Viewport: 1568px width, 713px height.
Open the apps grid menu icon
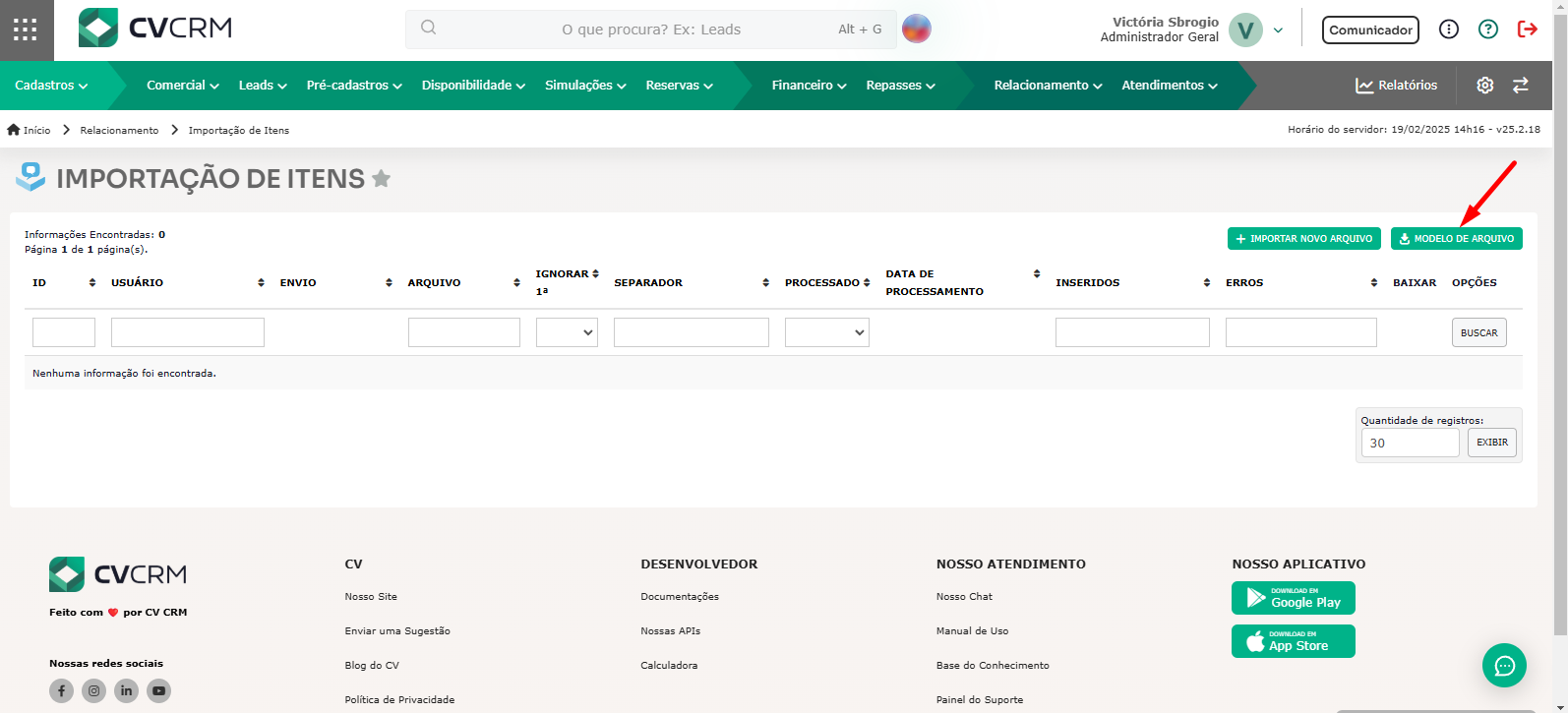click(26, 30)
